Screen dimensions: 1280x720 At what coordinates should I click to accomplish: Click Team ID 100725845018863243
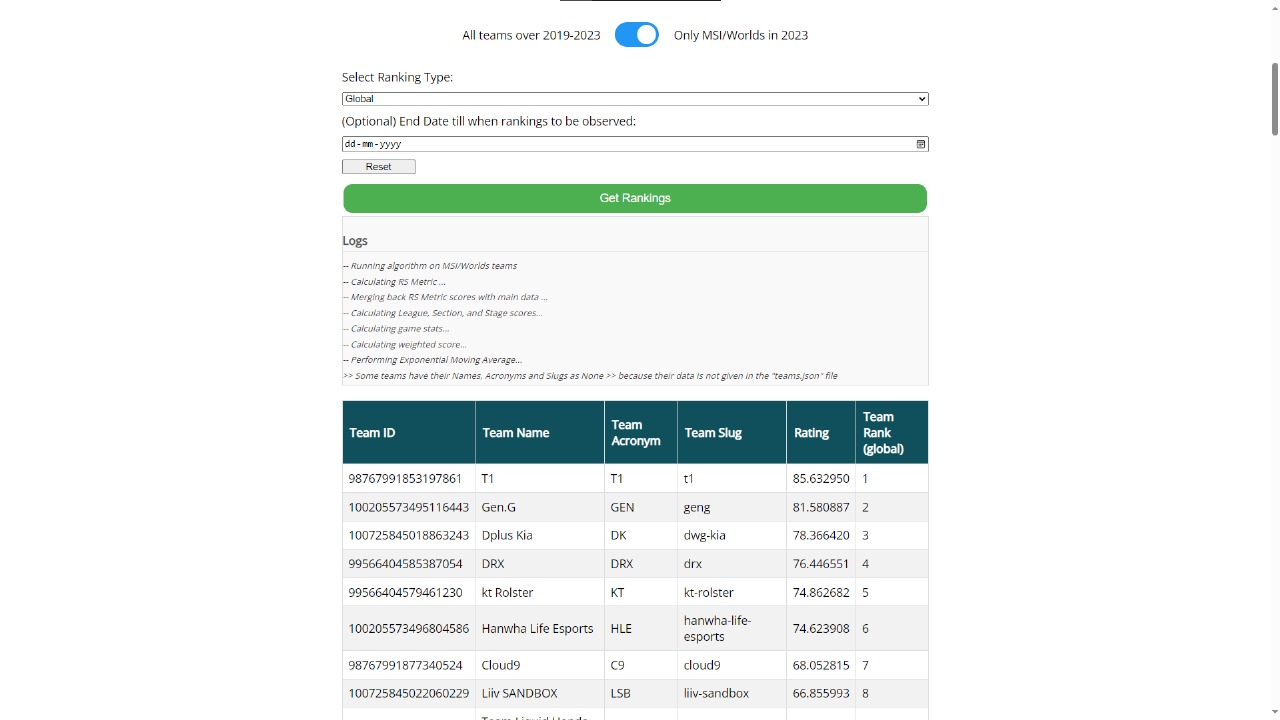(x=409, y=535)
